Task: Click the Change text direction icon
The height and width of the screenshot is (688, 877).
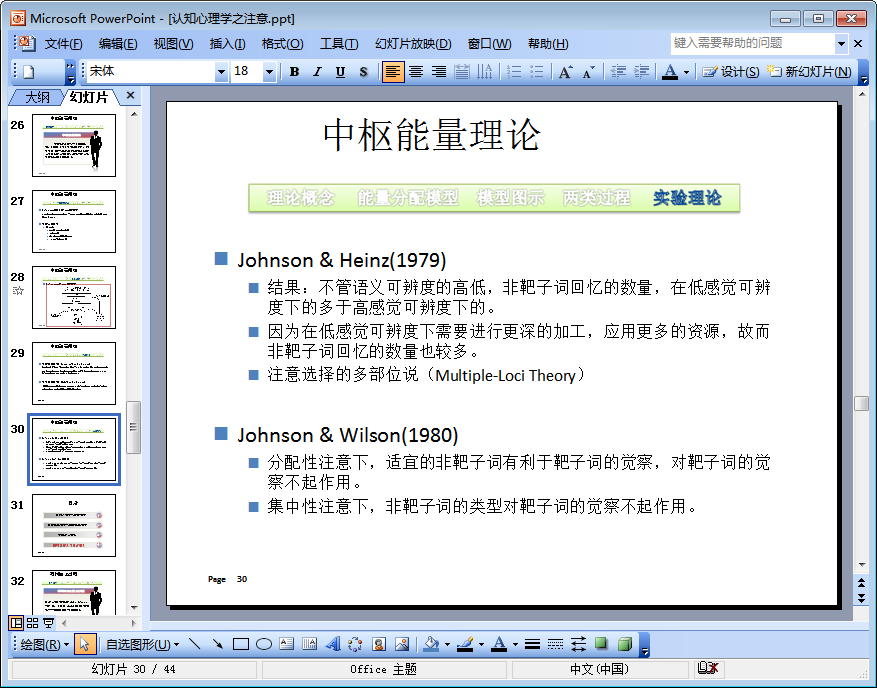Action: pos(484,72)
